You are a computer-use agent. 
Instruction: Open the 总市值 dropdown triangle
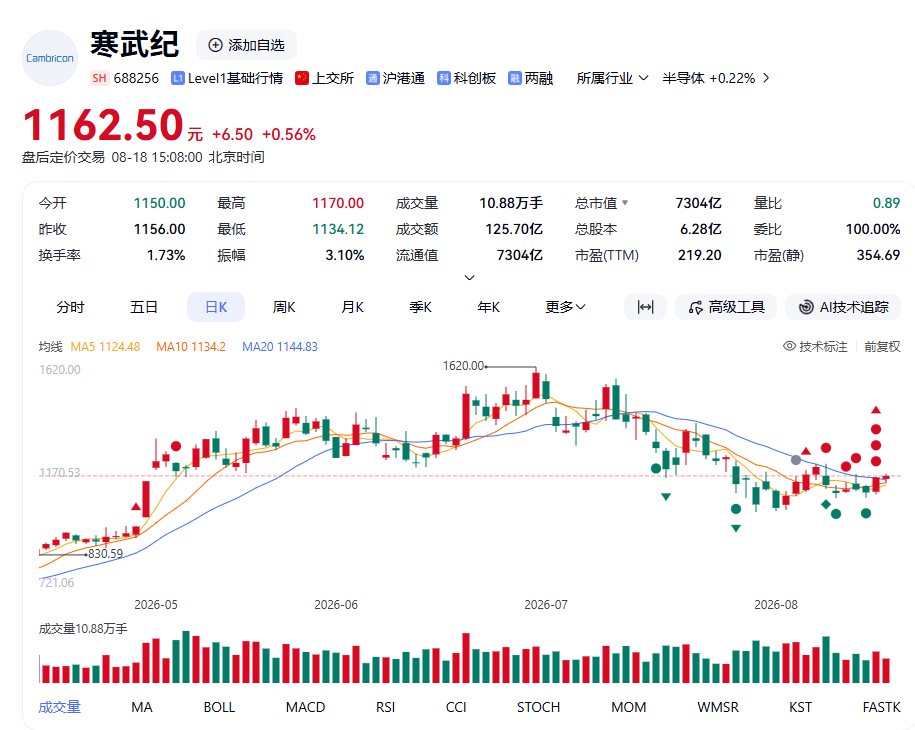point(625,202)
